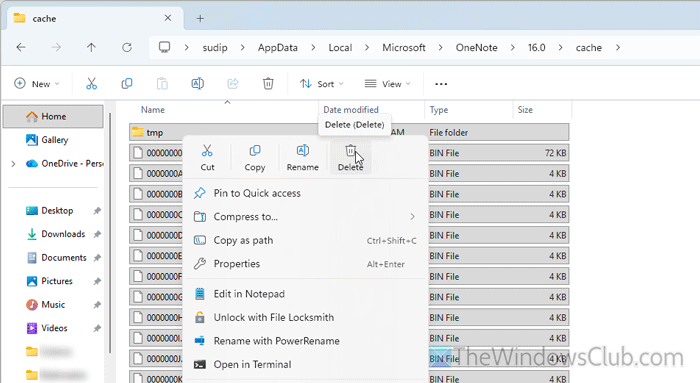Expand the OneDrive tree node
Screen dimensions: 700x383
[x=13, y=164]
